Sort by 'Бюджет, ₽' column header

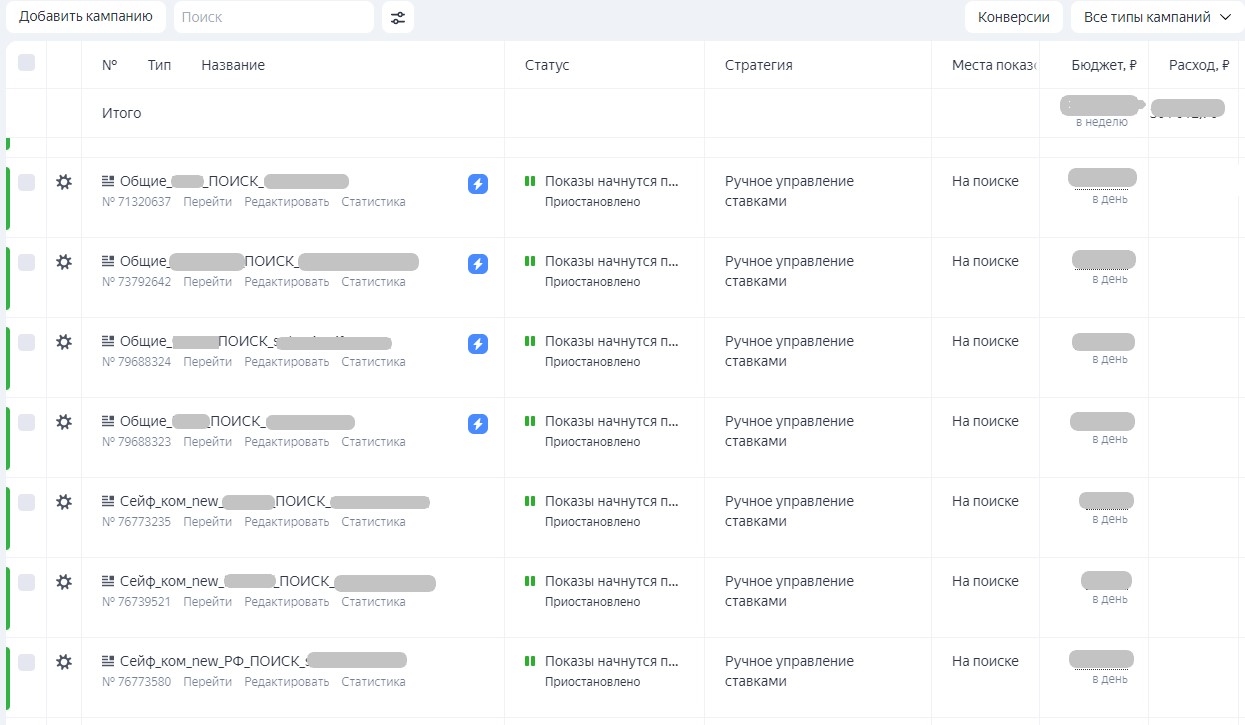pyautogui.click(x=1103, y=65)
